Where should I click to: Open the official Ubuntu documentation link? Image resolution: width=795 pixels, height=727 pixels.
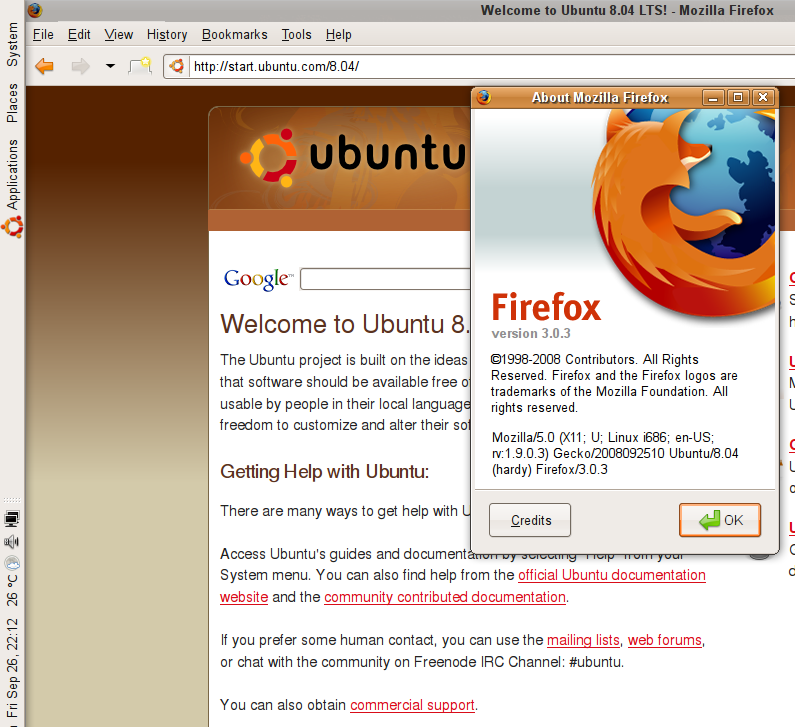click(611, 575)
